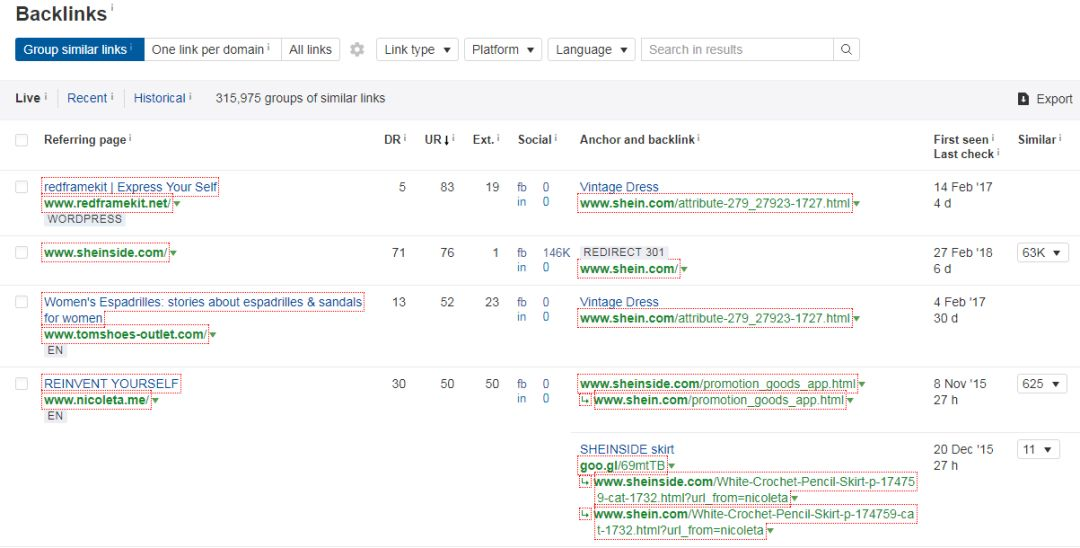Click the 315,975 groups of similar links text
1080x548 pixels.
point(300,98)
